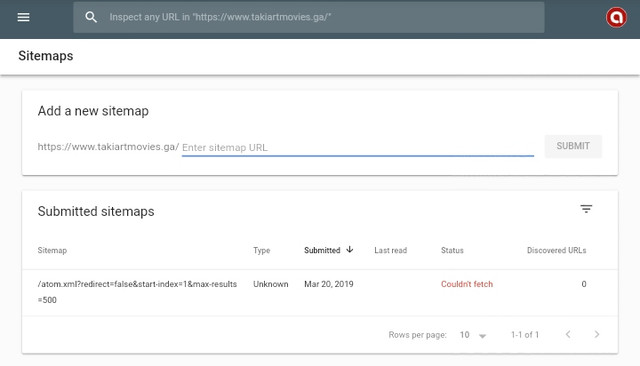Click the Couldn't fetch status
This screenshot has height=366, width=640.
[467, 284]
